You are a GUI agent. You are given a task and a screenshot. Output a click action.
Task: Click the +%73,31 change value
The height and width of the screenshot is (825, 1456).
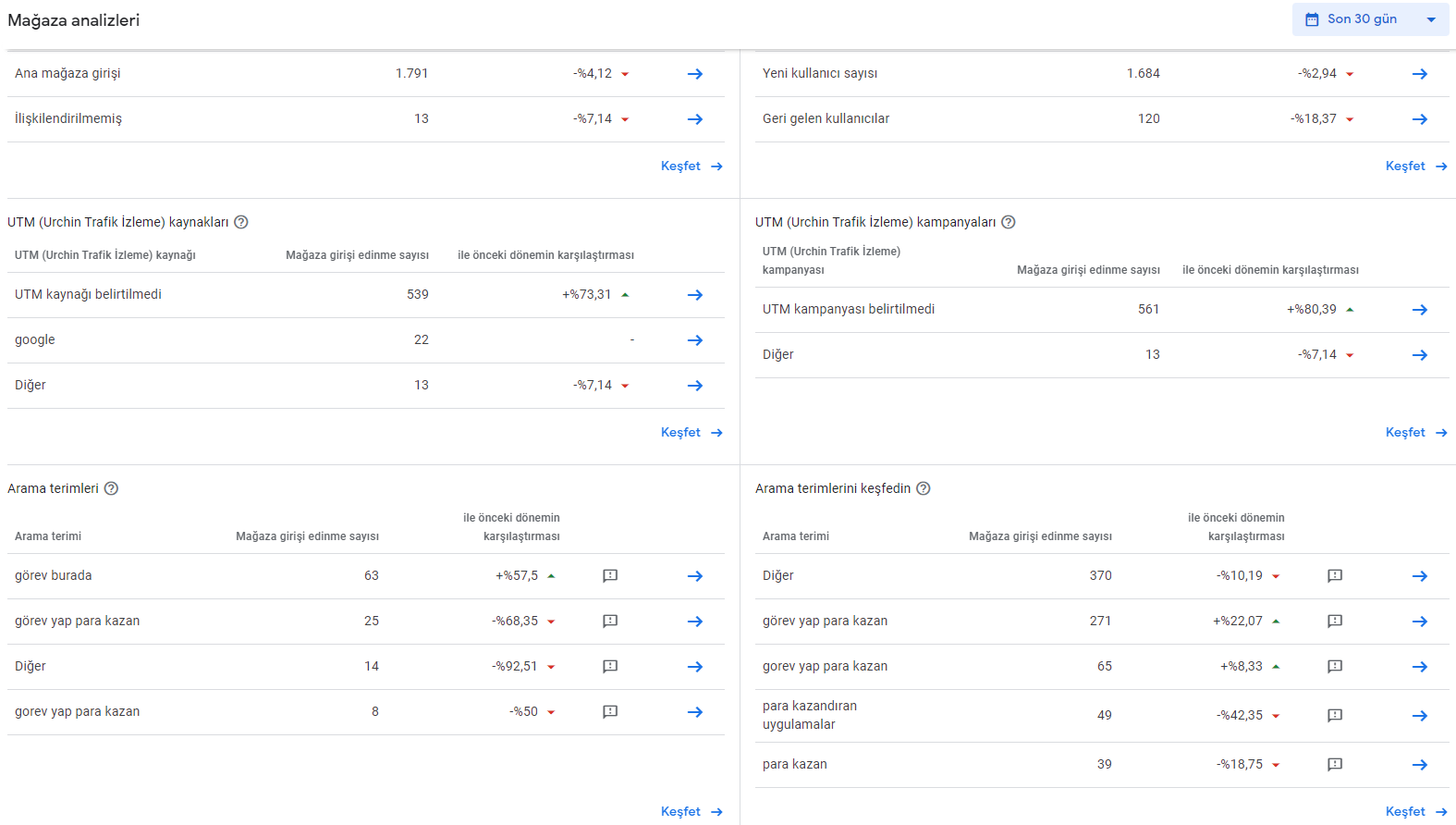point(587,294)
